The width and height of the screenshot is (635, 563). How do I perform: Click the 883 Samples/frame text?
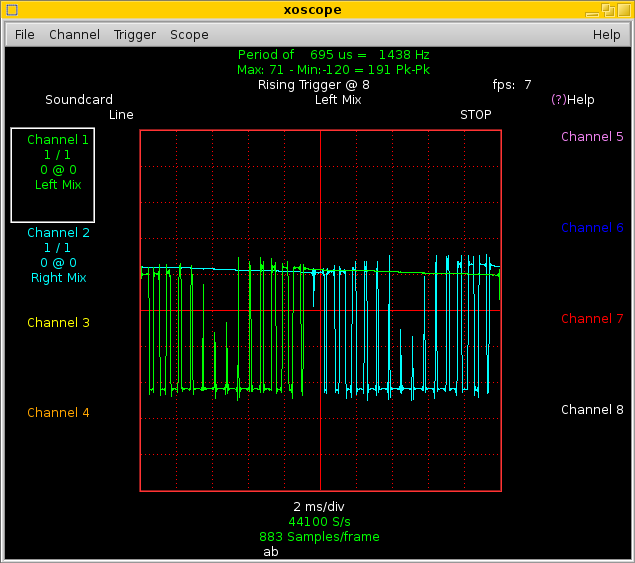319,537
